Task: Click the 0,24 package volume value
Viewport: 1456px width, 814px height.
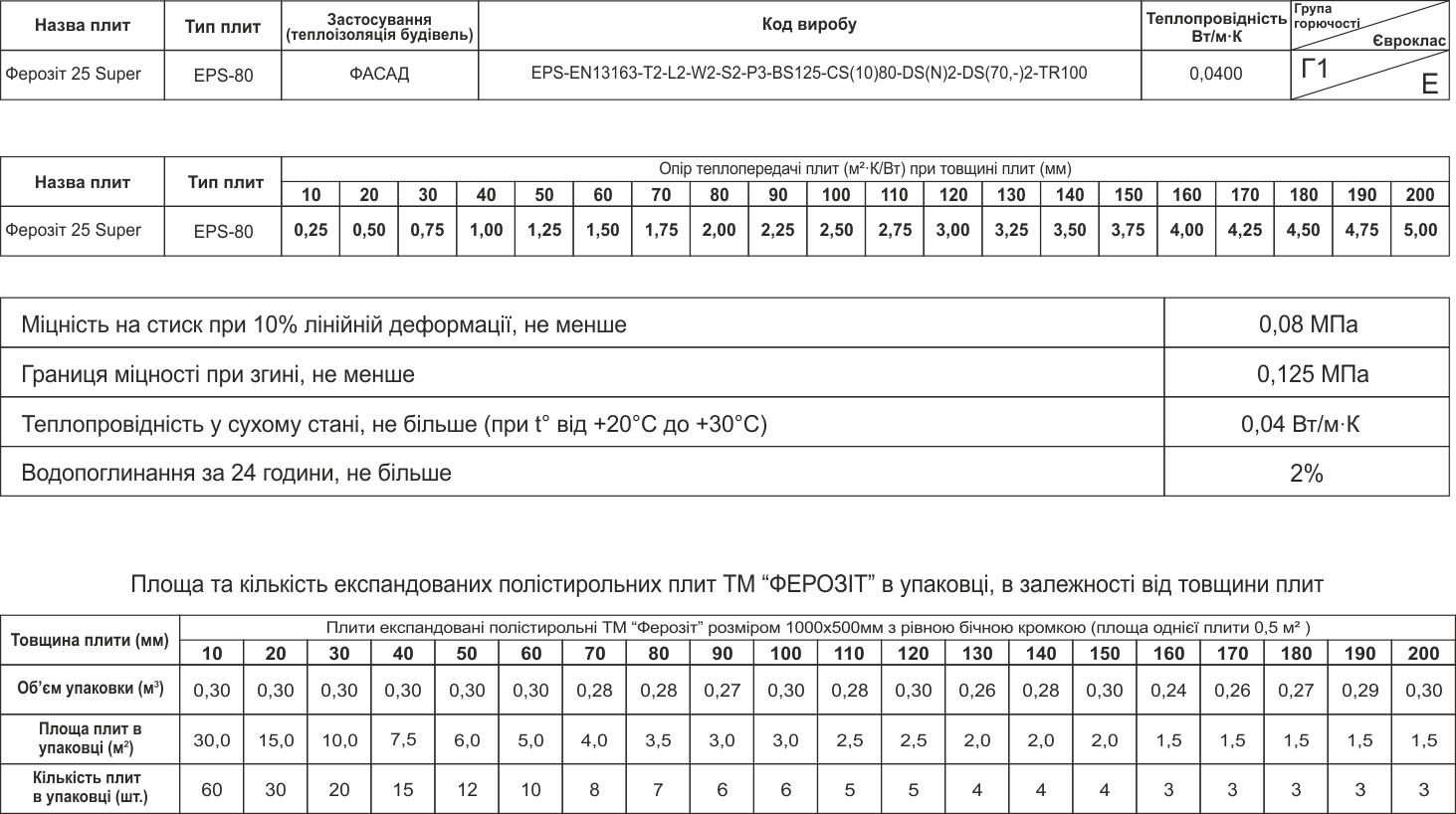Action: tap(1168, 691)
